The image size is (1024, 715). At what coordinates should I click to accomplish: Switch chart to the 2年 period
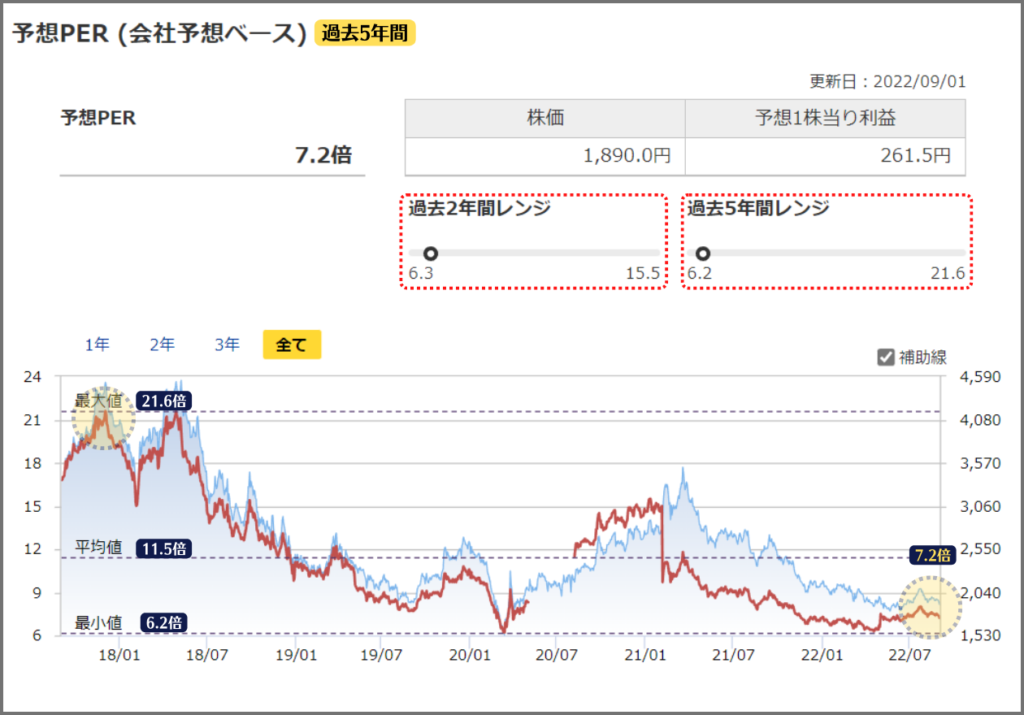162,344
